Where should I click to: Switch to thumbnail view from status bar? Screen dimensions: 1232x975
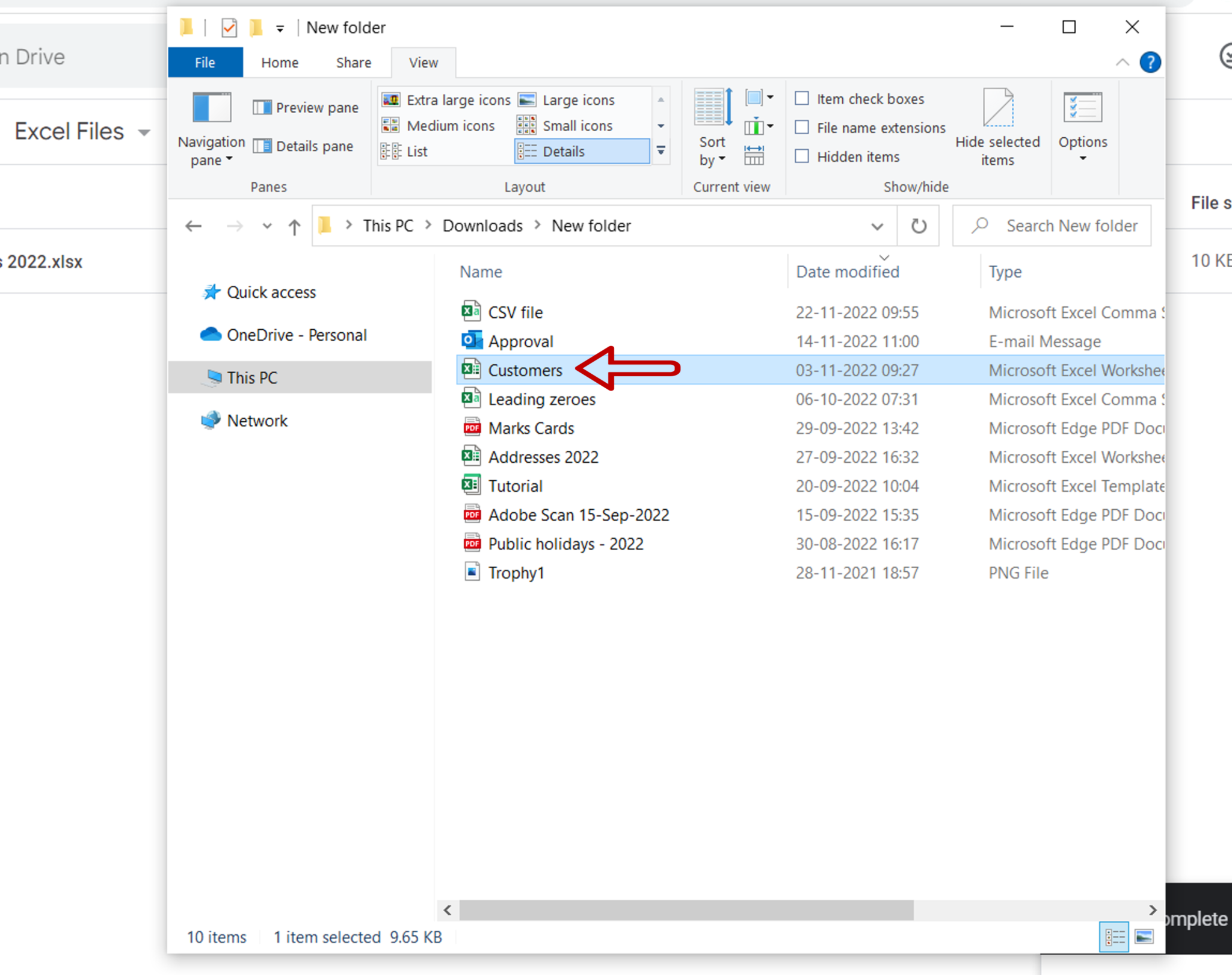1144,936
